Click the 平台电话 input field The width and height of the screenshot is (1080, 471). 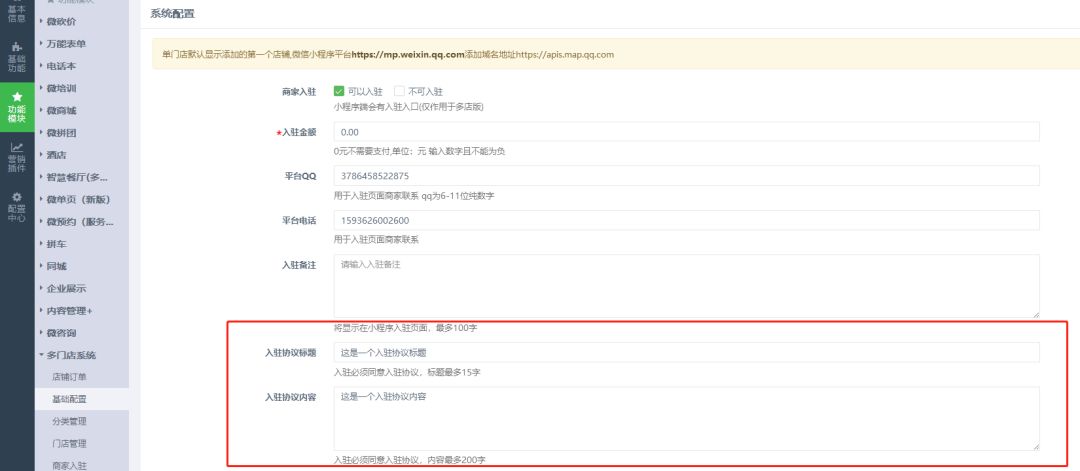[x=686, y=220]
